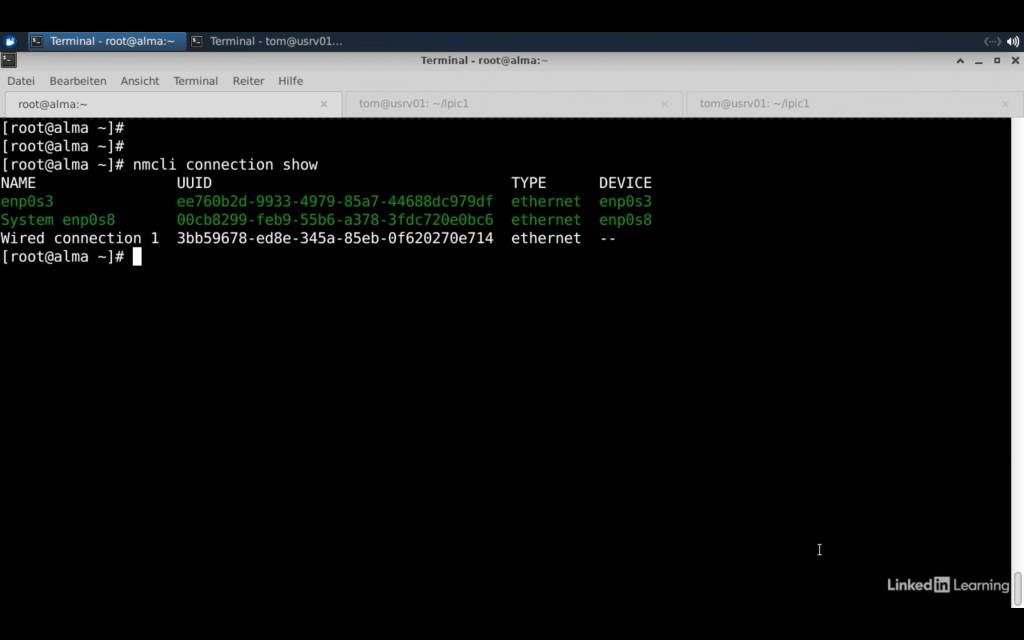Maximize the terminal window

tap(996, 61)
